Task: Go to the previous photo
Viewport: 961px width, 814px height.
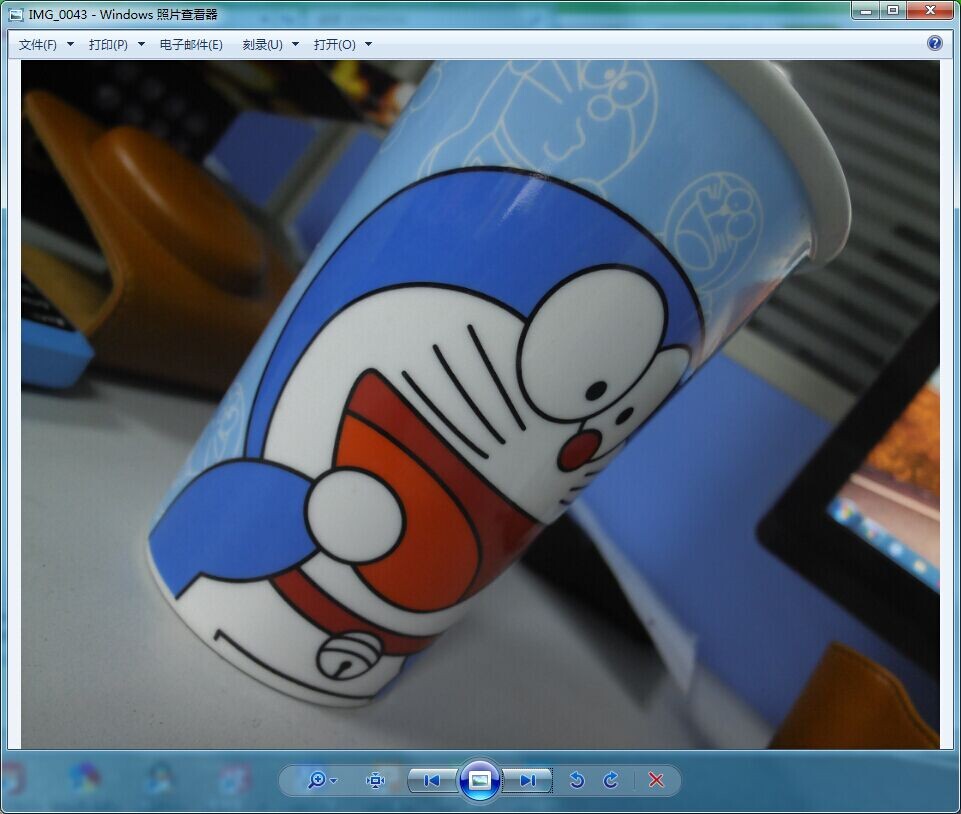Action: [432, 780]
